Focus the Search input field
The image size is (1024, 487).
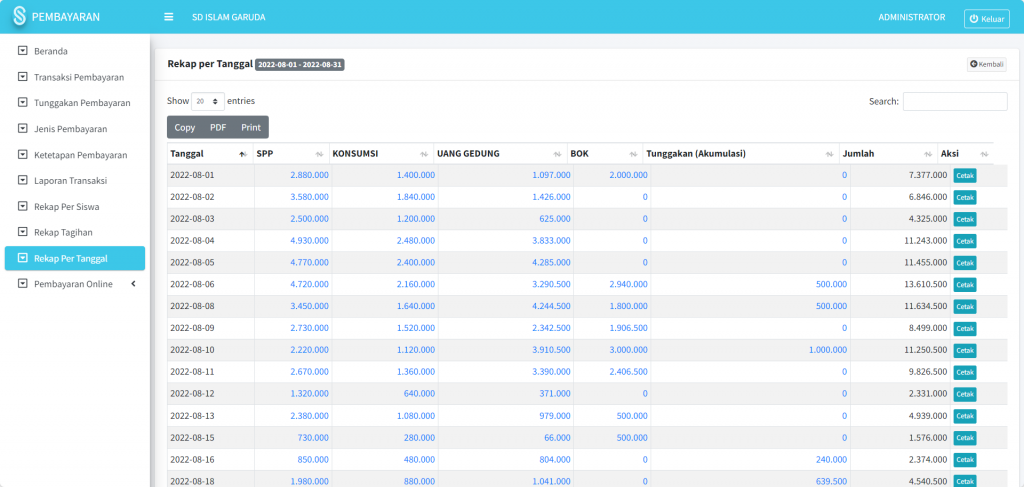tap(955, 101)
